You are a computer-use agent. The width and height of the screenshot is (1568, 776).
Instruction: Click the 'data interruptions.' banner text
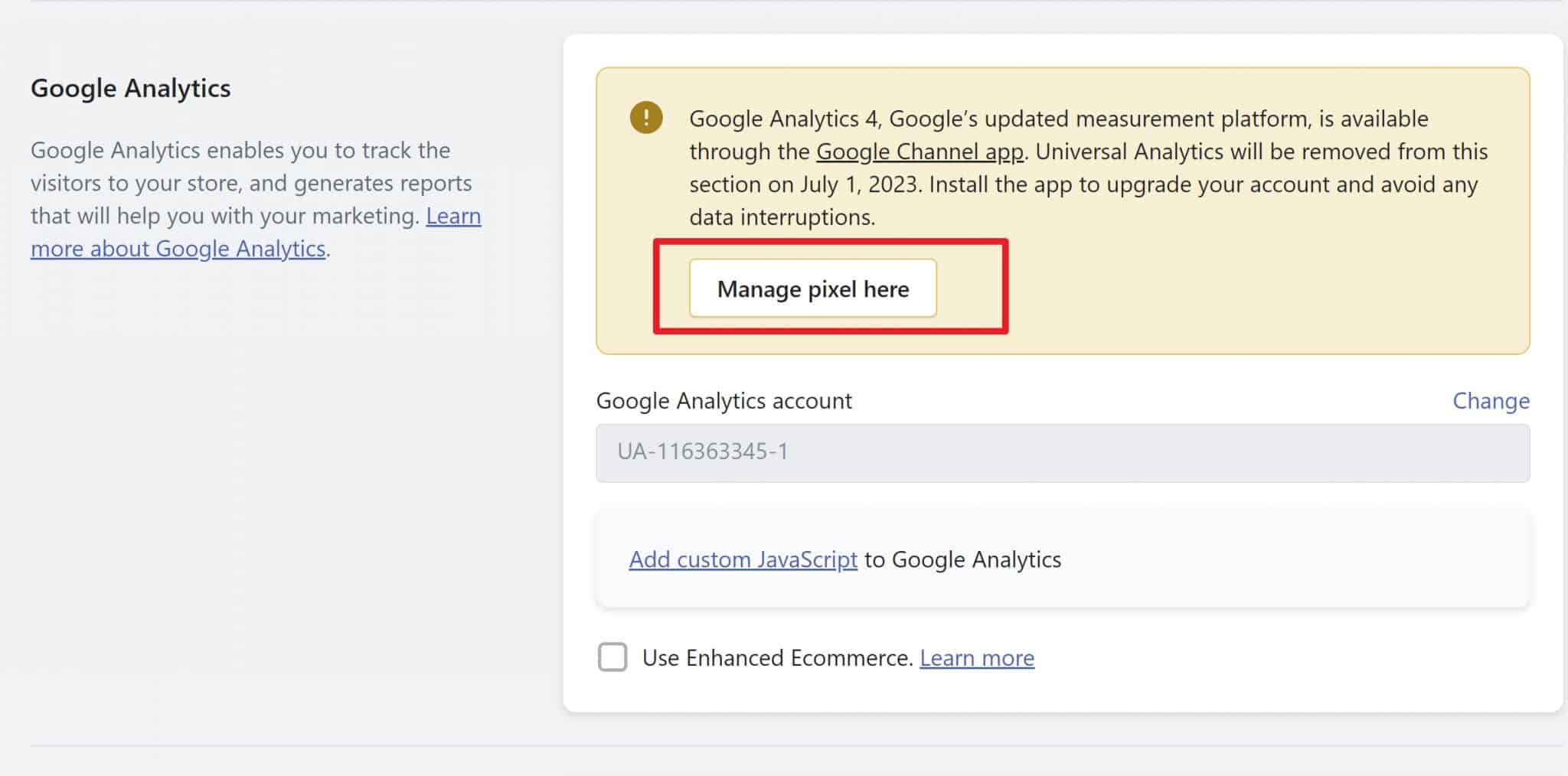pyautogui.click(x=782, y=217)
